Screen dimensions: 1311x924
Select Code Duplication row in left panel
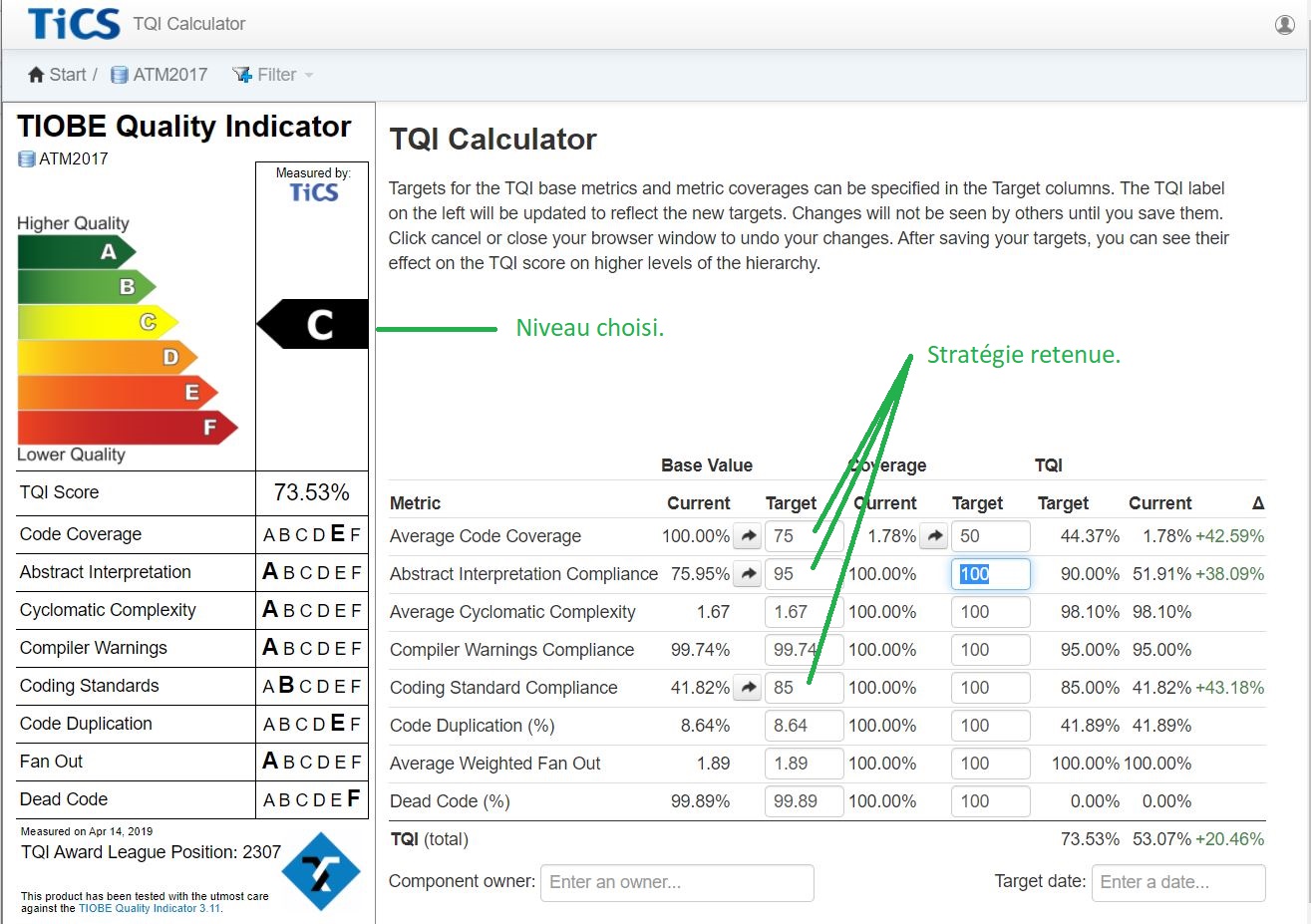click(x=191, y=724)
